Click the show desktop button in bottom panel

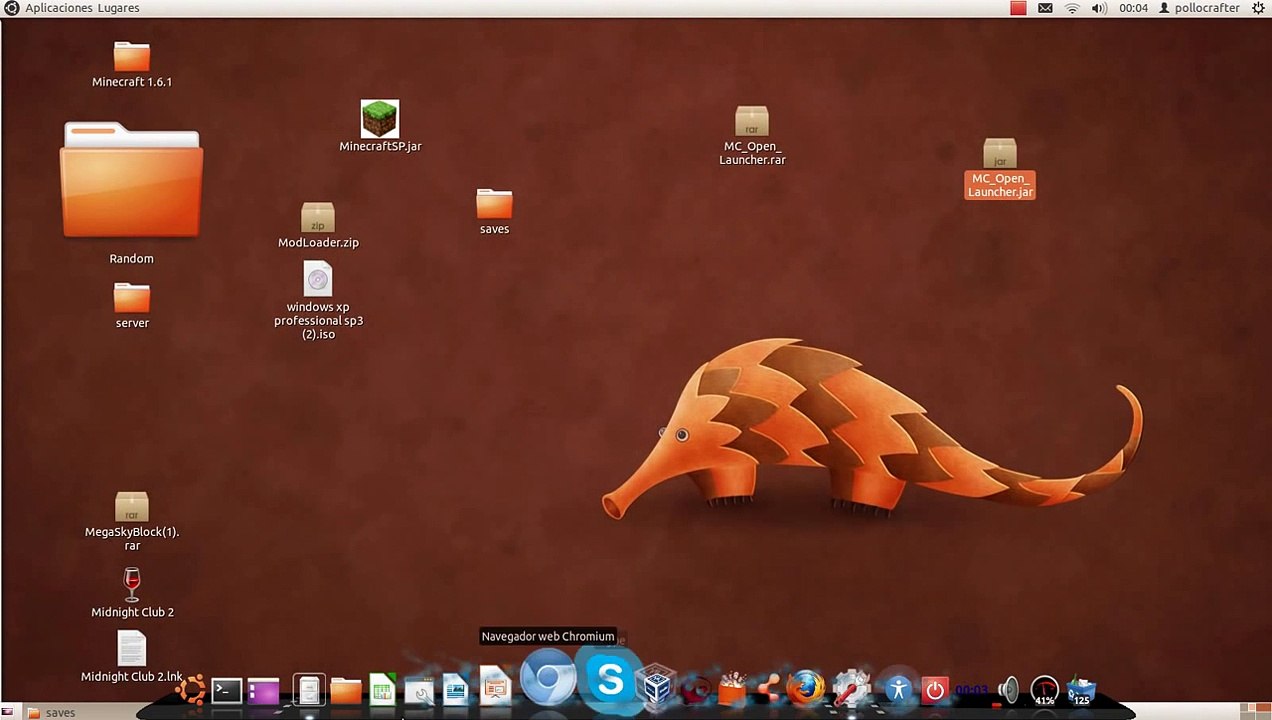[8, 712]
